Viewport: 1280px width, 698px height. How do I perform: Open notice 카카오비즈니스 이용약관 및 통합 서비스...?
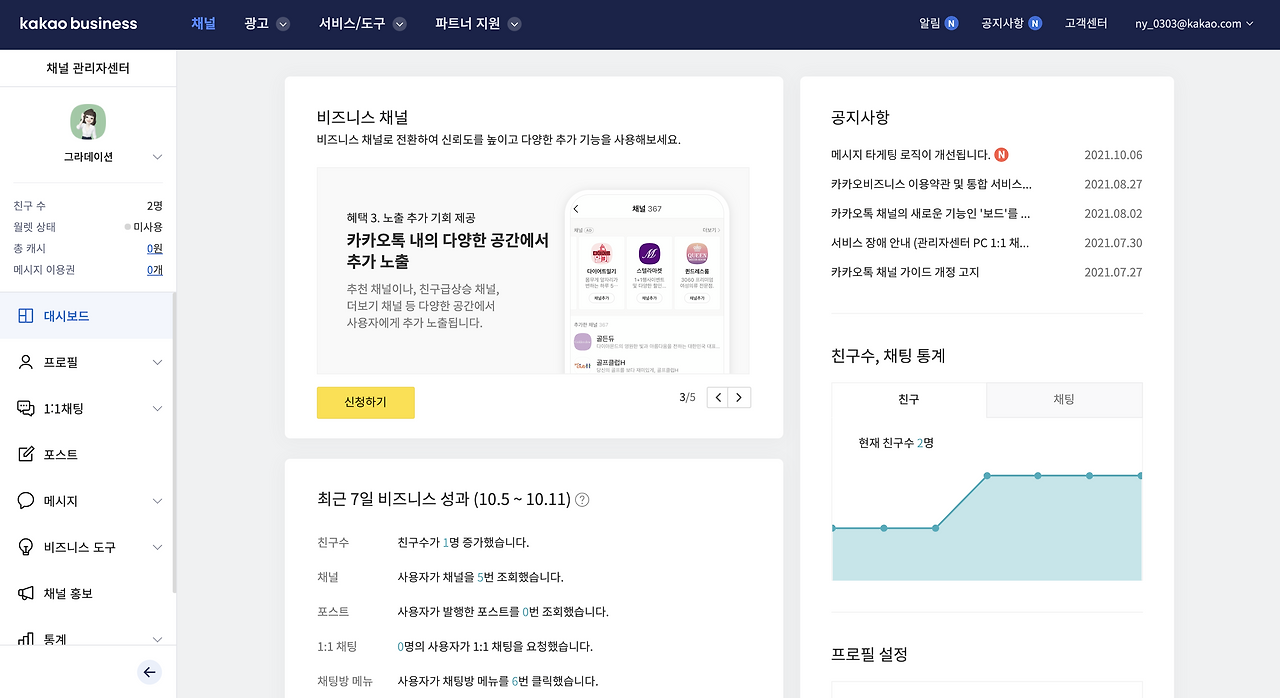[931, 184]
